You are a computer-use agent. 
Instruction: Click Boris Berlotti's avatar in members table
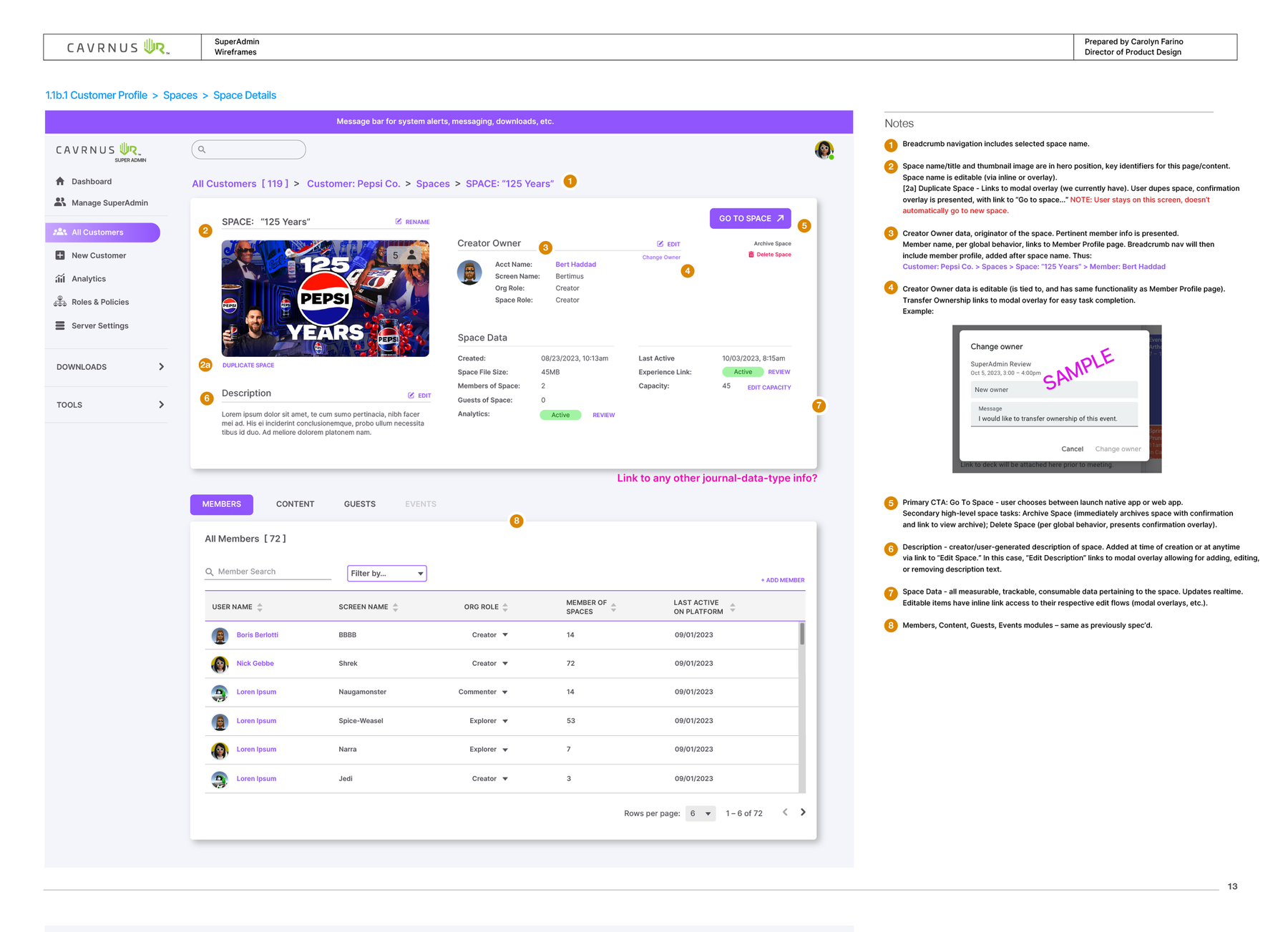[x=220, y=635]
